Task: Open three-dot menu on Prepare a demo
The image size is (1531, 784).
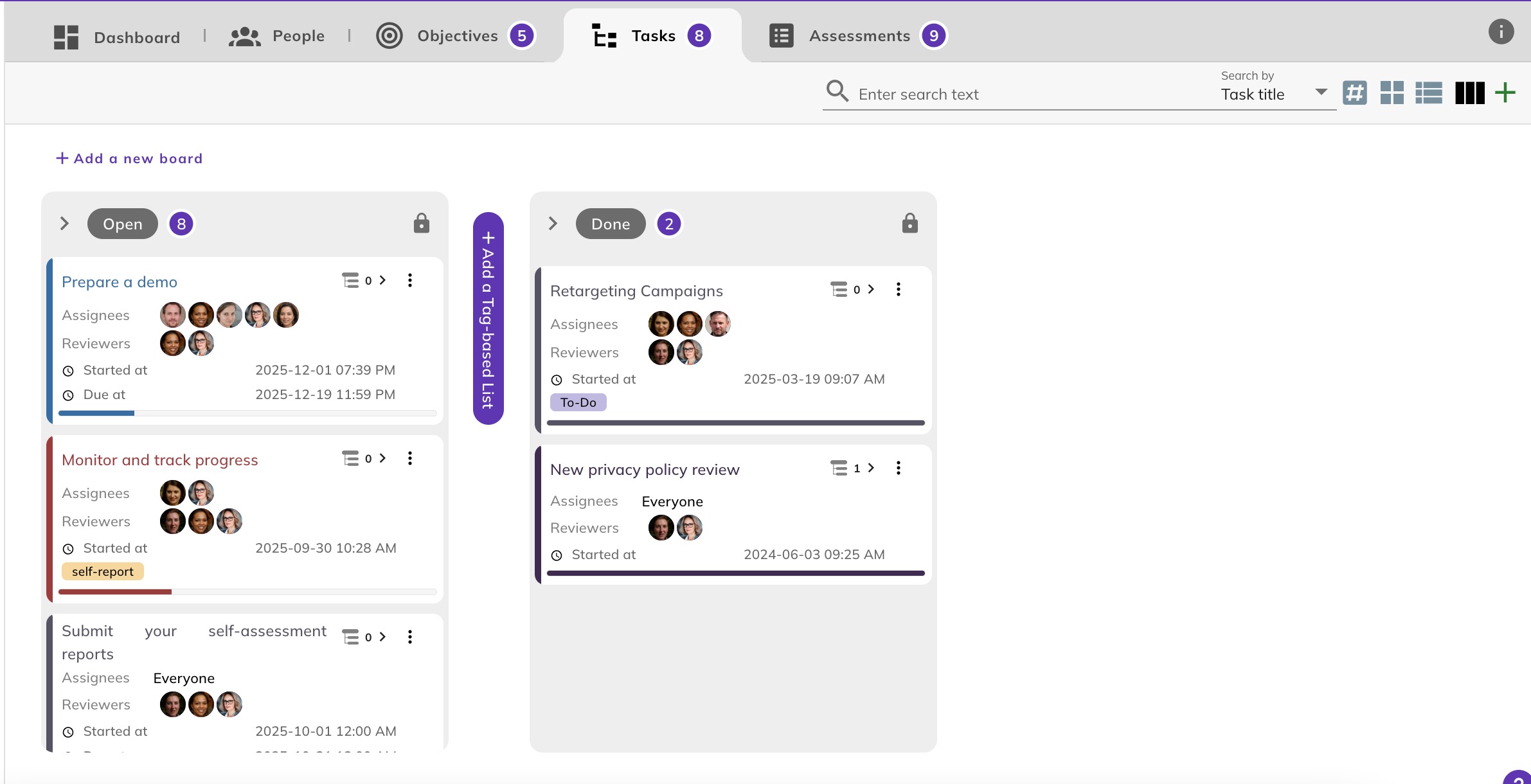Action: [x=410, y=280]
